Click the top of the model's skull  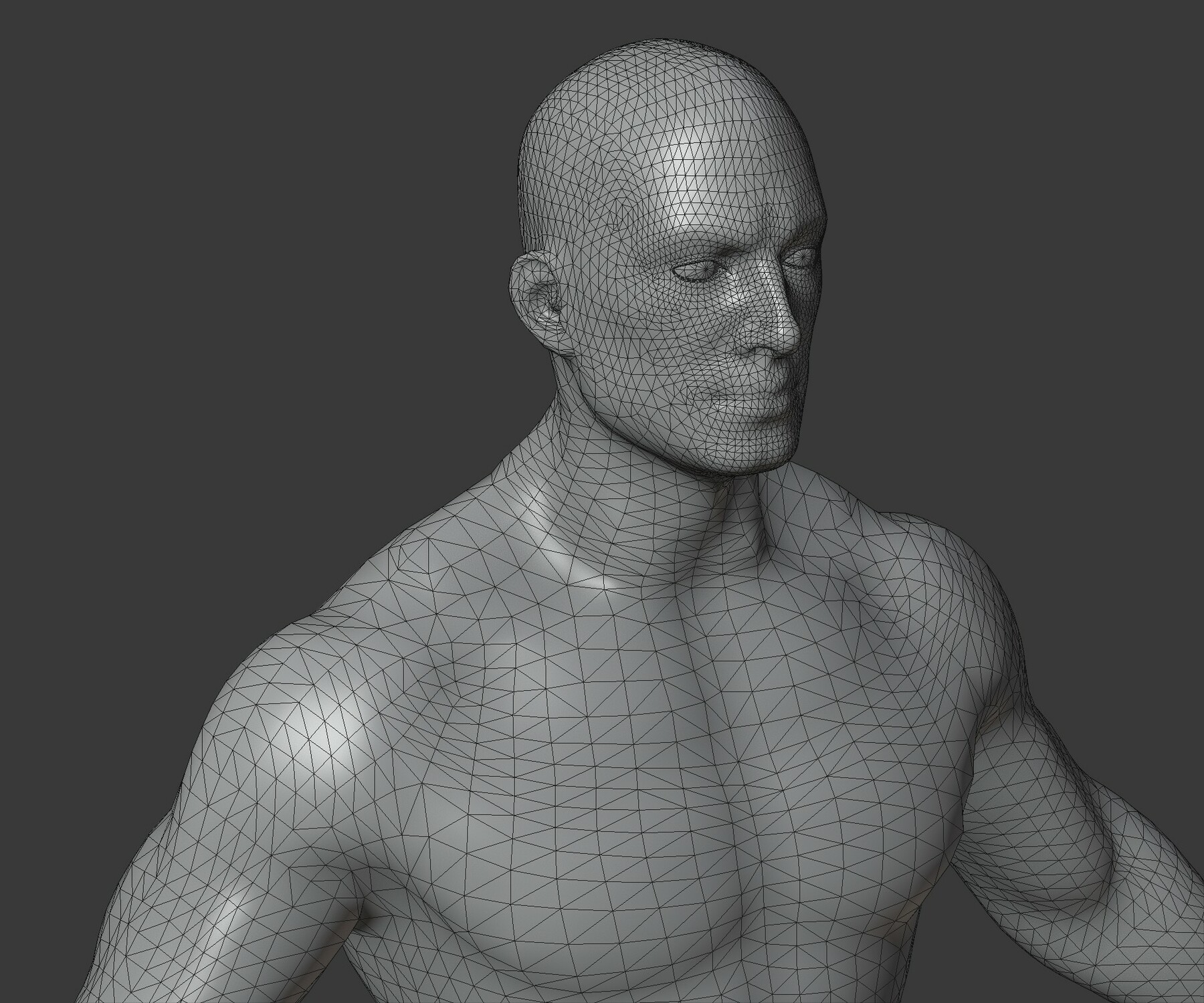669,67
